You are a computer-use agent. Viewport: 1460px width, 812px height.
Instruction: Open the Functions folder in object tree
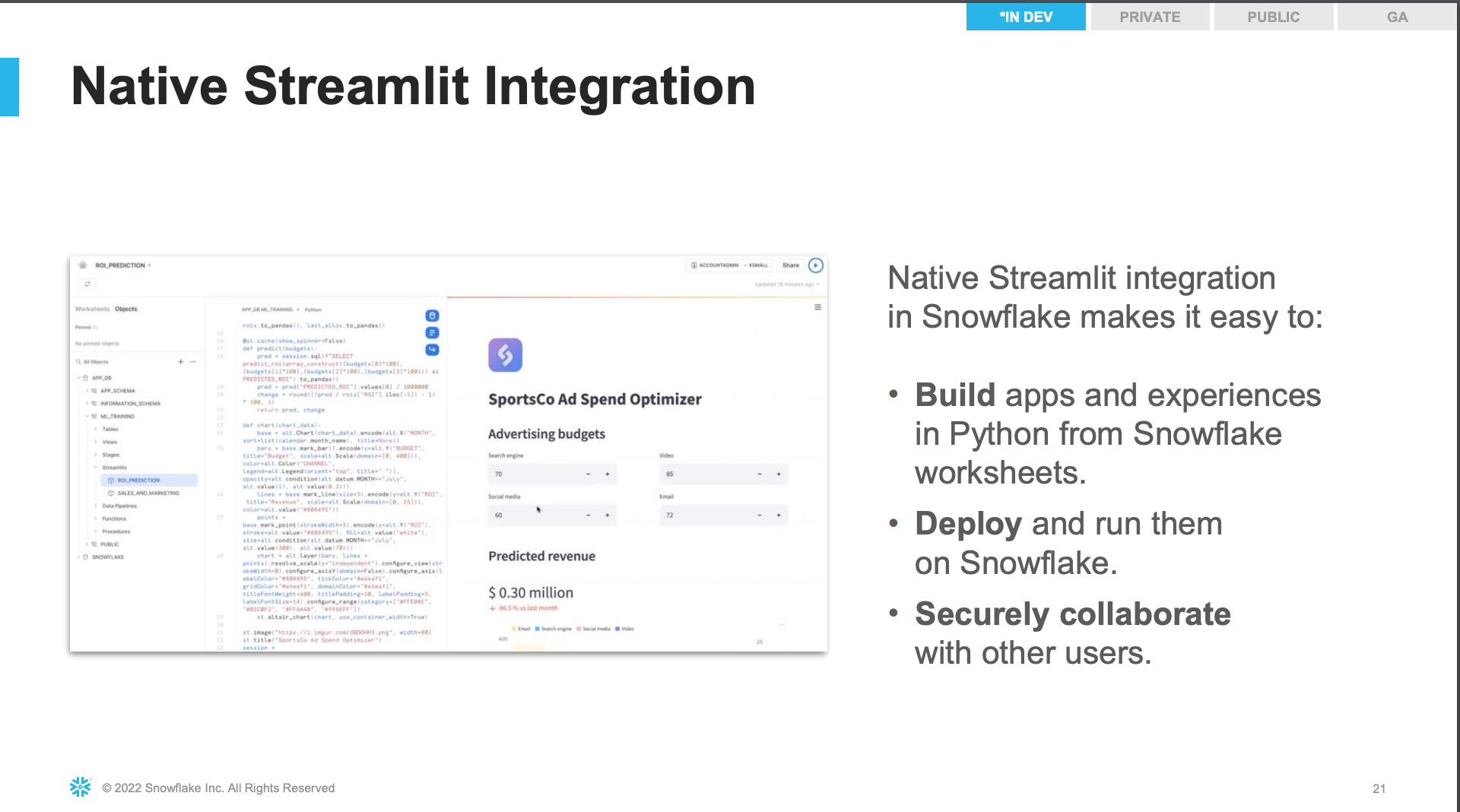click(114, 519)
